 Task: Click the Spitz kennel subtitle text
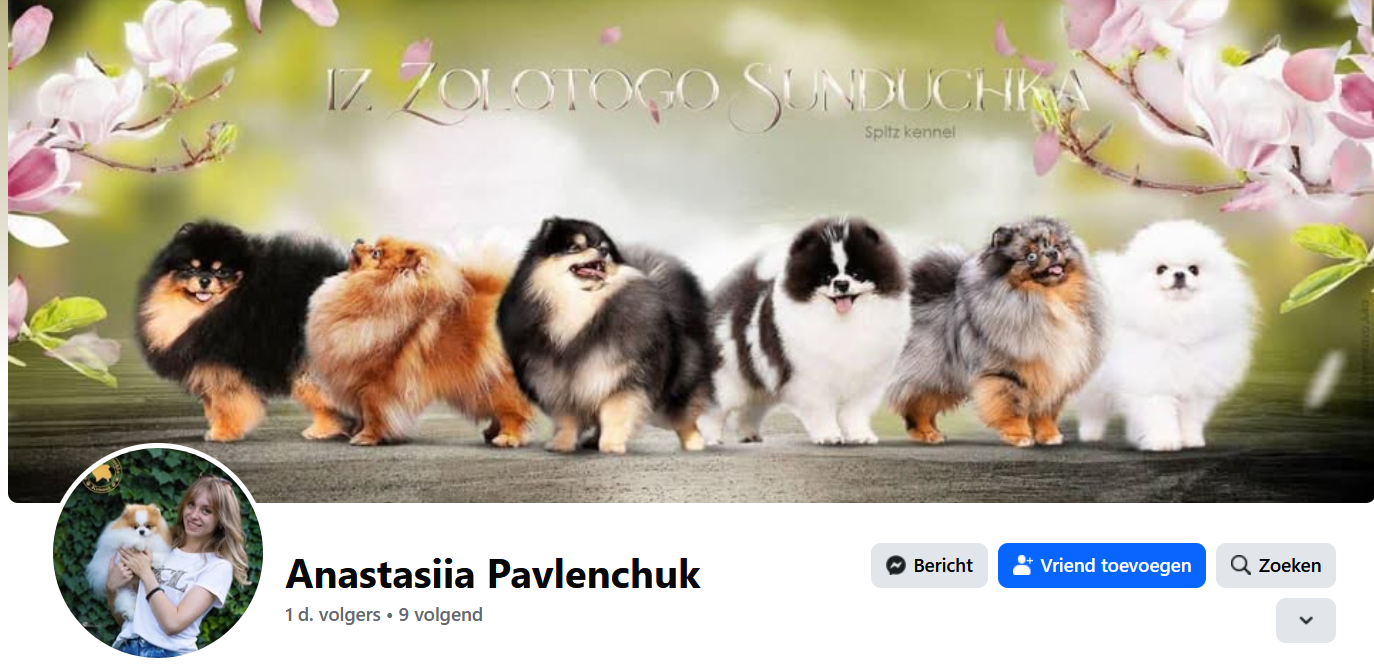[909, 130]
